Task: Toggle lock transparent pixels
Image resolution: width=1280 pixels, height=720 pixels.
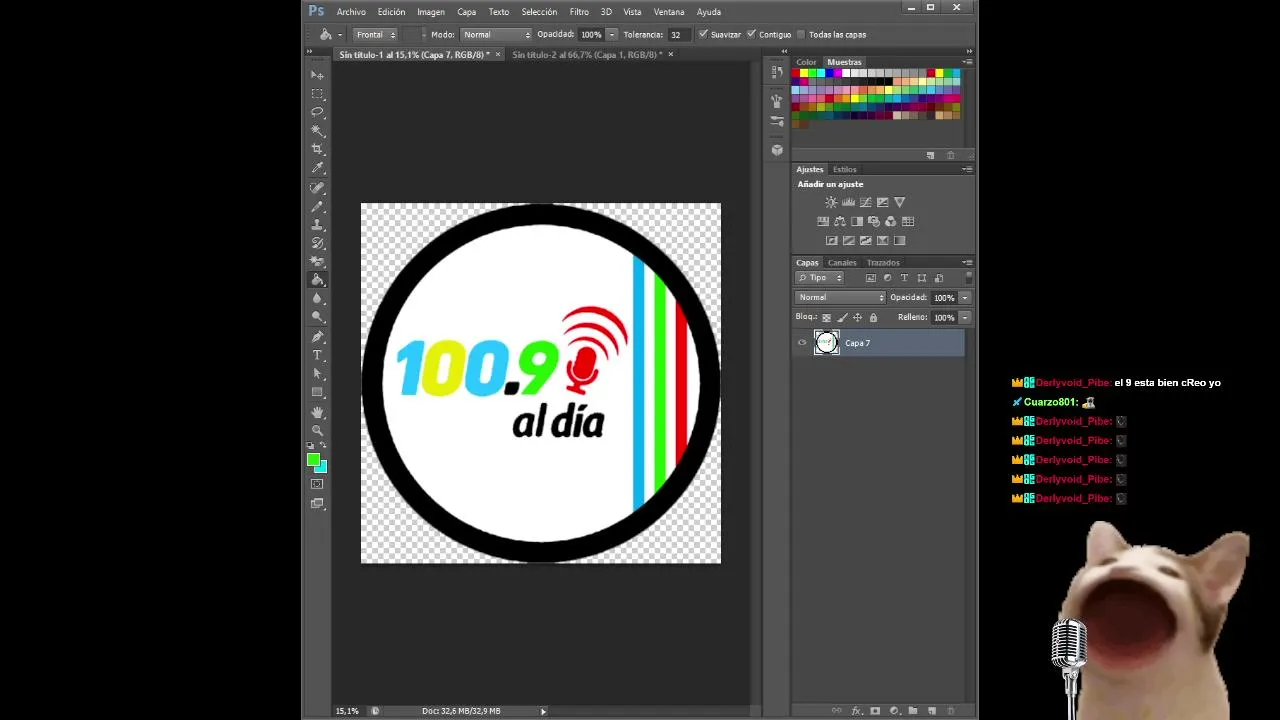Action: tap(826, 318)
